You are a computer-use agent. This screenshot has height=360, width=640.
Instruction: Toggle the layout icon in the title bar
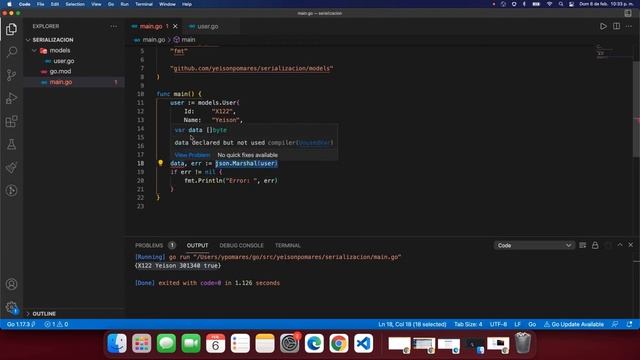pos(628,13)
